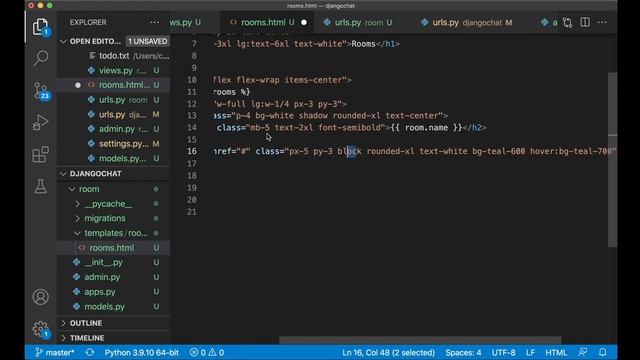Switch to rooms.html editor tab

[x=267, y=22]
